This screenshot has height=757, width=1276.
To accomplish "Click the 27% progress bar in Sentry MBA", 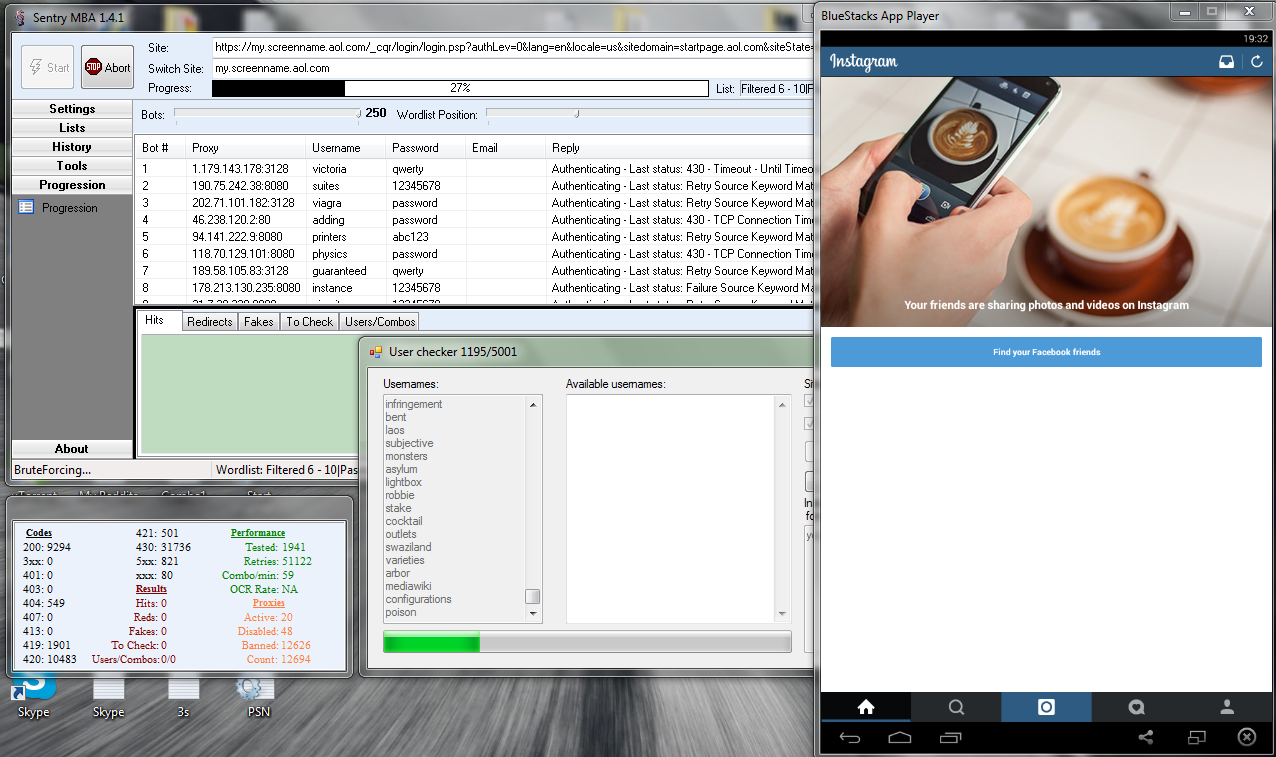I will click(x=460, y=88).
